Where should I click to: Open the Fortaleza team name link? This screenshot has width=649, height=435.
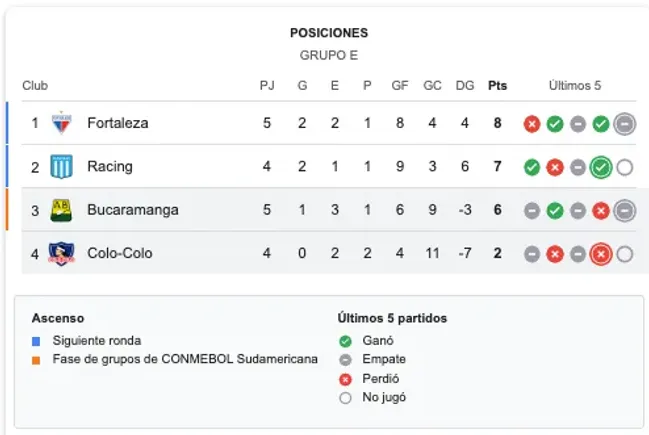[118, 123]
